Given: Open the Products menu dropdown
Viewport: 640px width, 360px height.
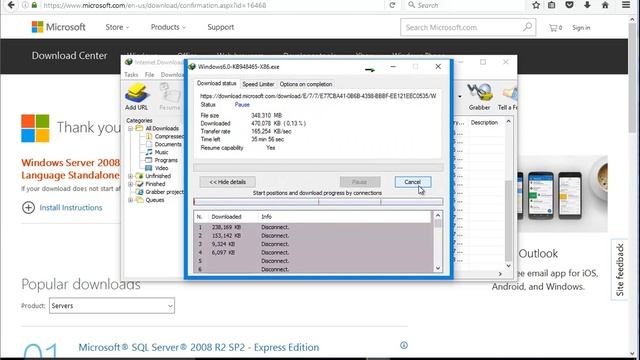Looking at the screenshot, I should pyautogui.click(x=168, y=27).
